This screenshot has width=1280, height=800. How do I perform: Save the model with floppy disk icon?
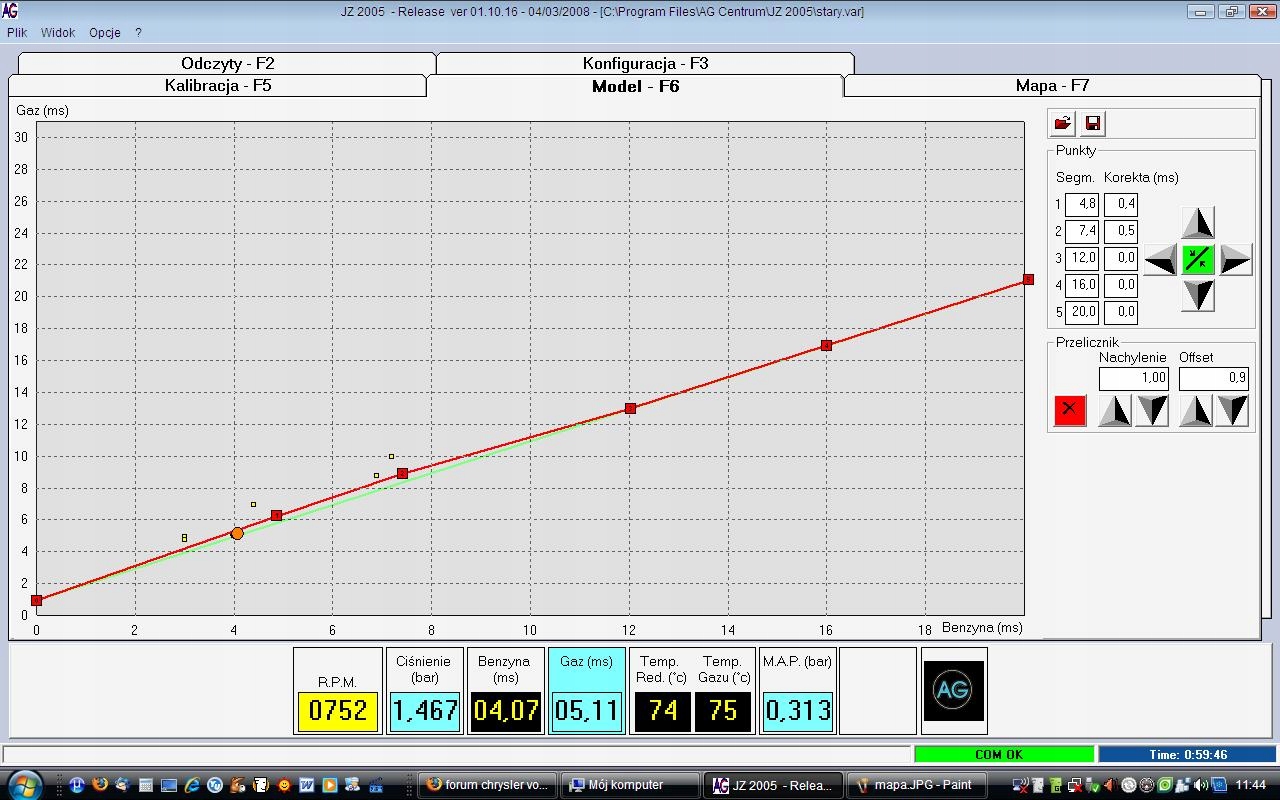[x=1093, y=123]
